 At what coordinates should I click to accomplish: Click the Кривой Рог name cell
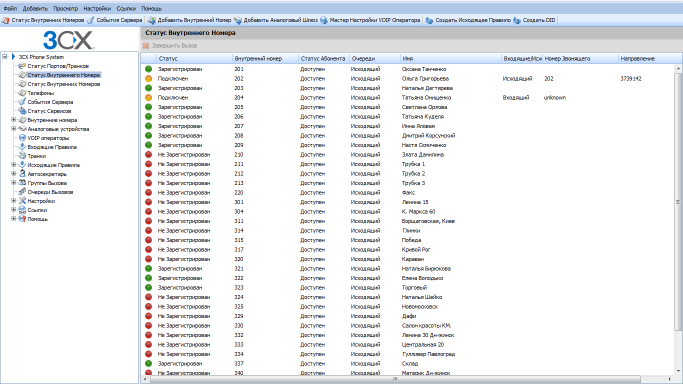point(416,249)
